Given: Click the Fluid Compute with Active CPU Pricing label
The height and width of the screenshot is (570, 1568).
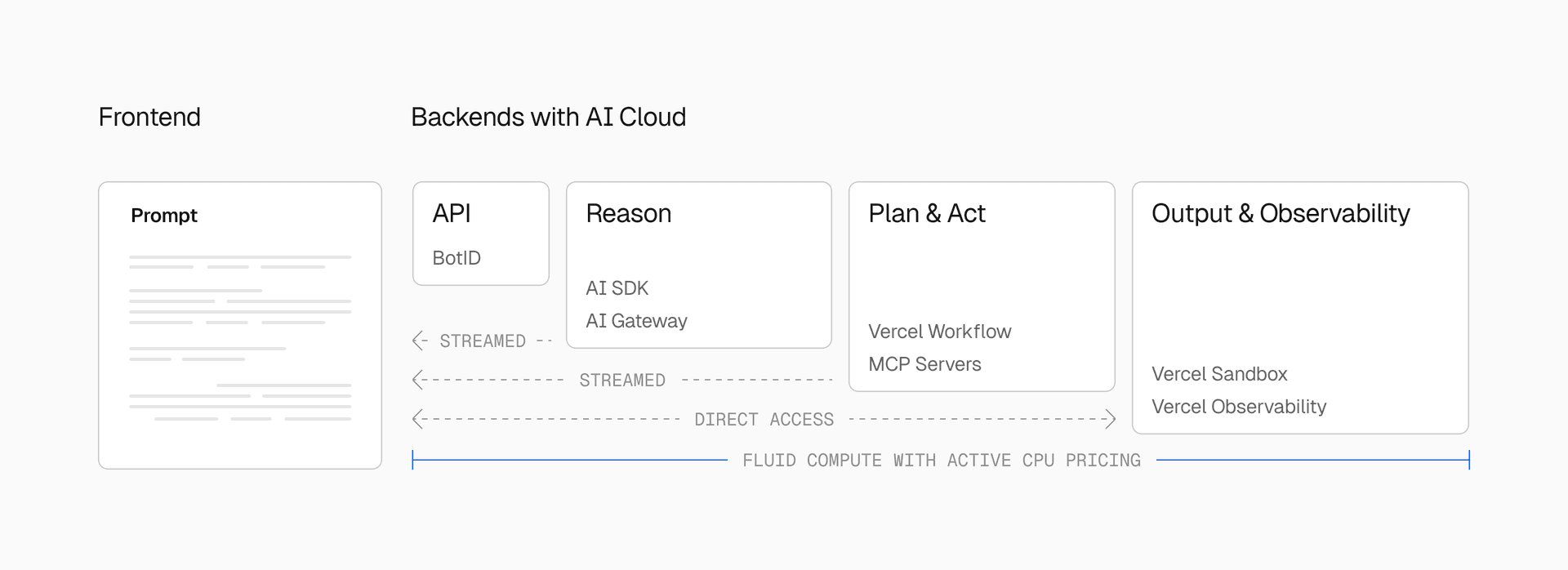Looking at the screenshot, I should click(941, 461).
